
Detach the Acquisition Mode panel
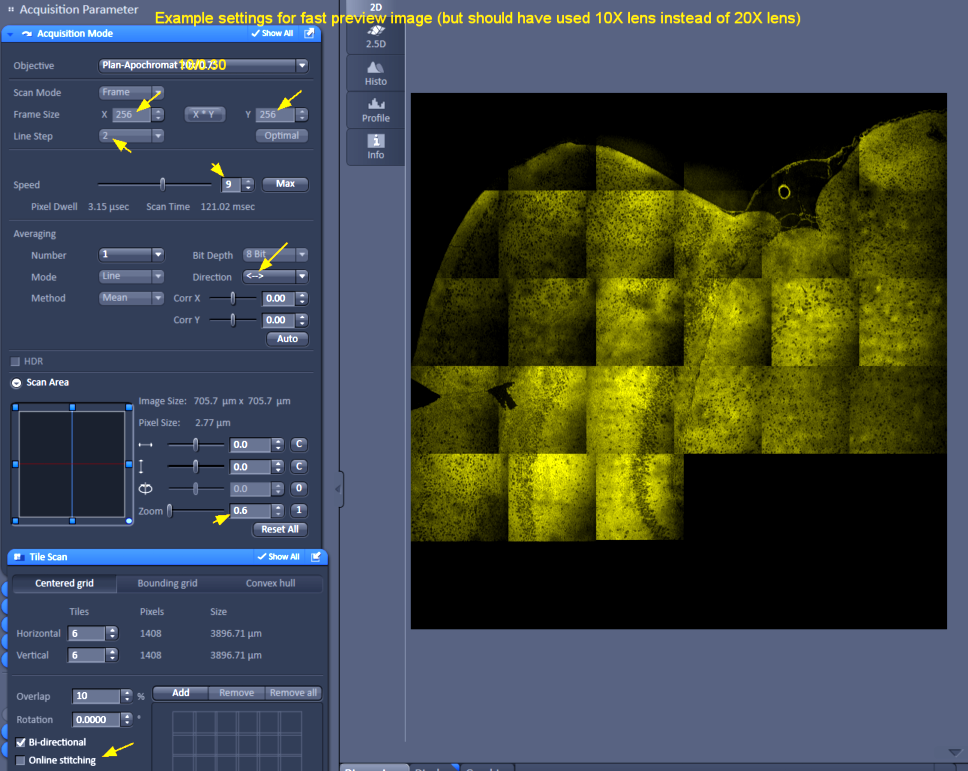click(x=309, y=33)
